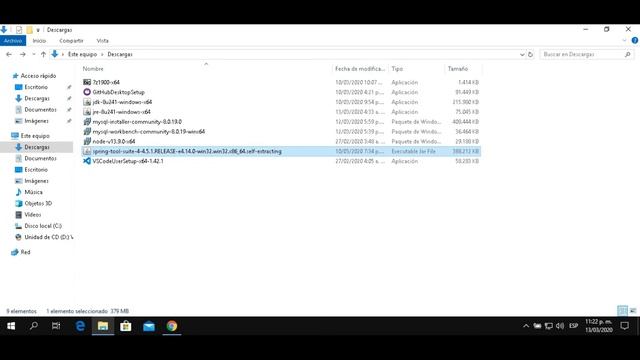Image resolution: width=640 pixels, height=360 pixels.
Task: Sort by the Tipo column header
Action: click(x=397, y=69)
